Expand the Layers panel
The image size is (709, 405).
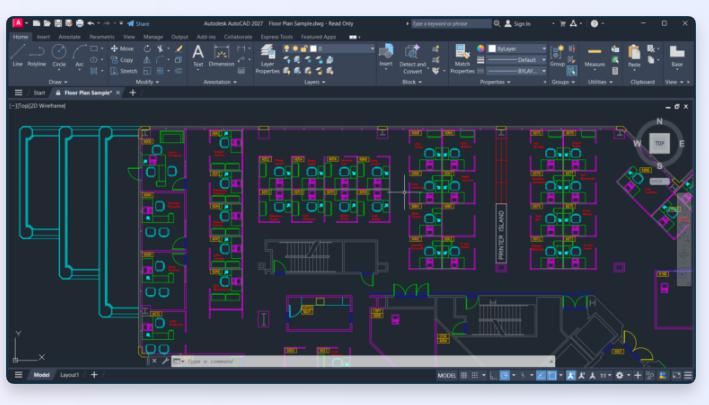[314, 82]
